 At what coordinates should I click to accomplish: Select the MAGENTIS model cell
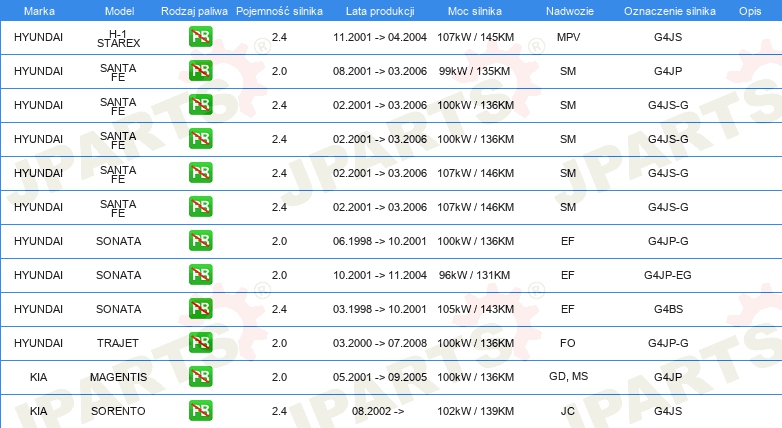coord(119,377)
